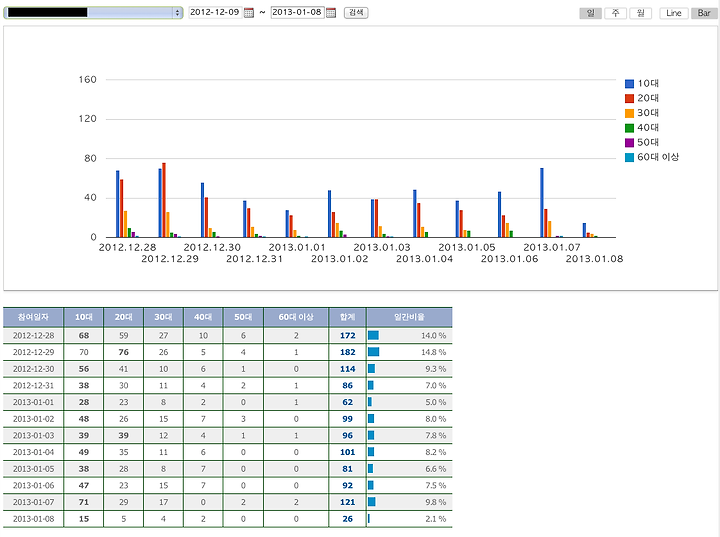Click the 9.8 % daily ratio bar
Viewport: 720px width, 537px height.
(372, 502)
